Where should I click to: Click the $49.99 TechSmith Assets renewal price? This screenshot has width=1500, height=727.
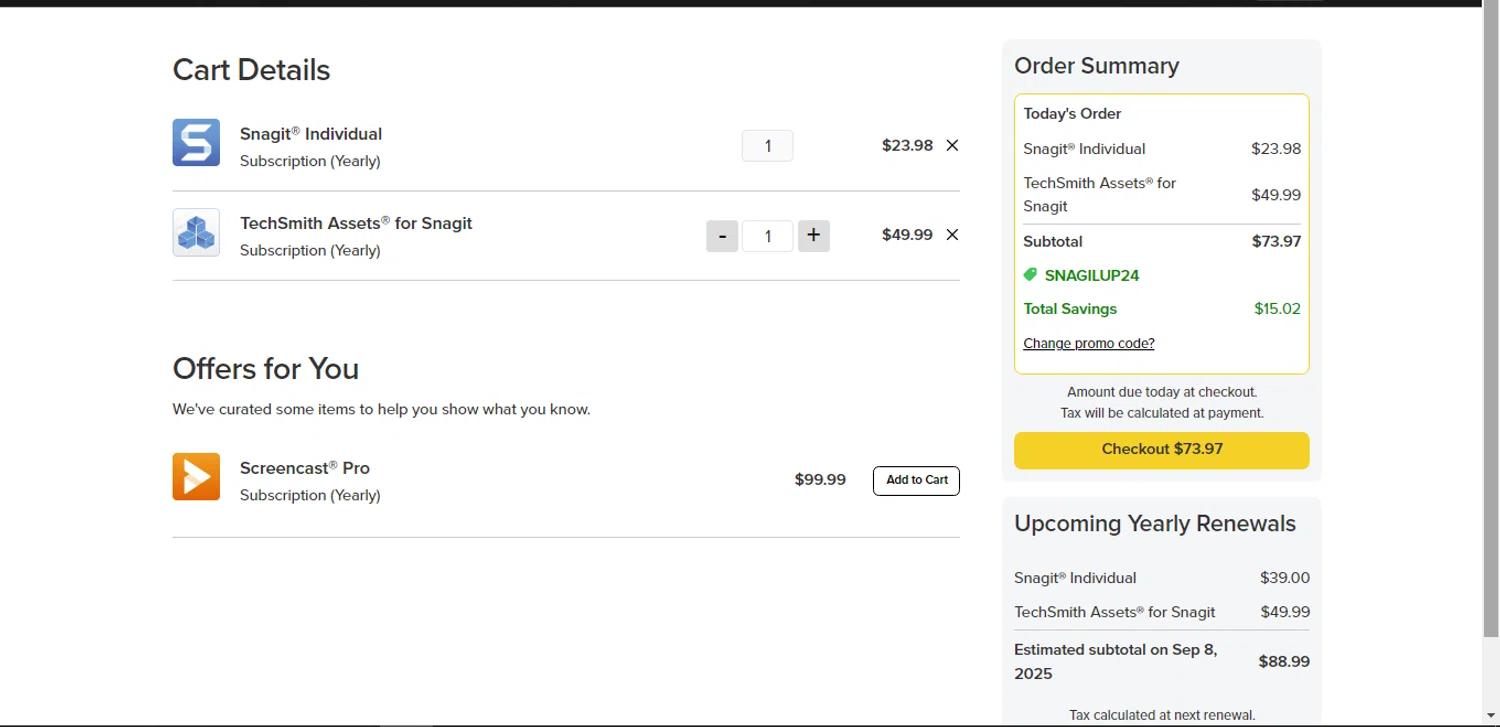tap(1285, 611)
